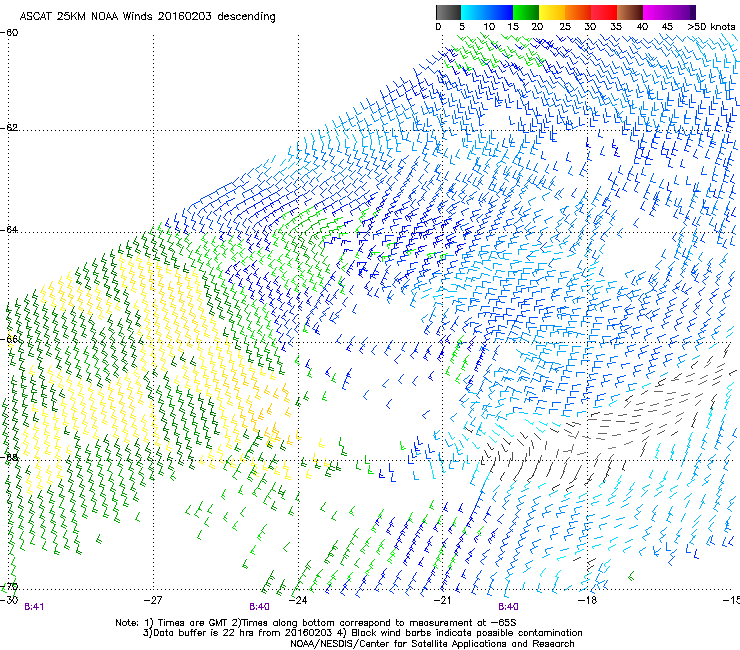Click the chart title 'ASCAT 25KM NOAA Winds 20160203 descending'
The height and width of the screenshot is (650, 740).
pyautogui.click(x=147, y=17)
